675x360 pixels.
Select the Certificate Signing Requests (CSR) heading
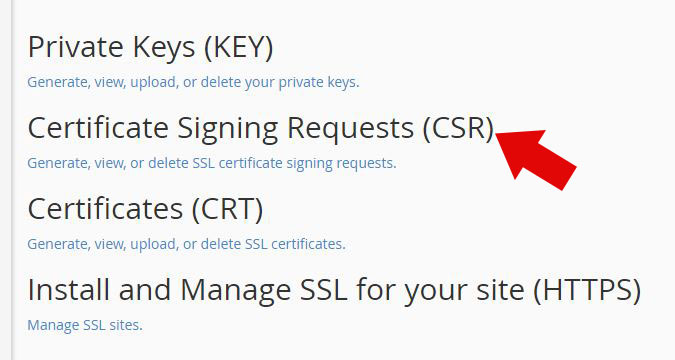pyautogui.click(x=261, y=128)
